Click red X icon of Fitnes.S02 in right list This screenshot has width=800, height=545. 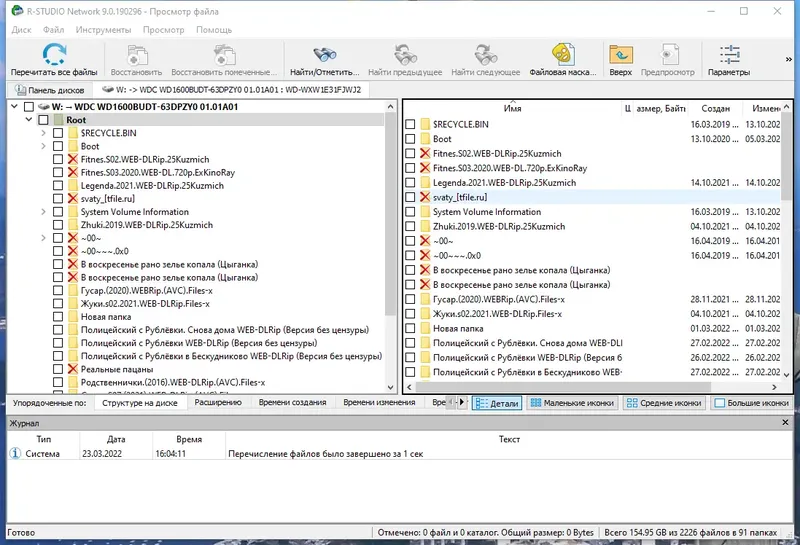click(x=425, y=153)
